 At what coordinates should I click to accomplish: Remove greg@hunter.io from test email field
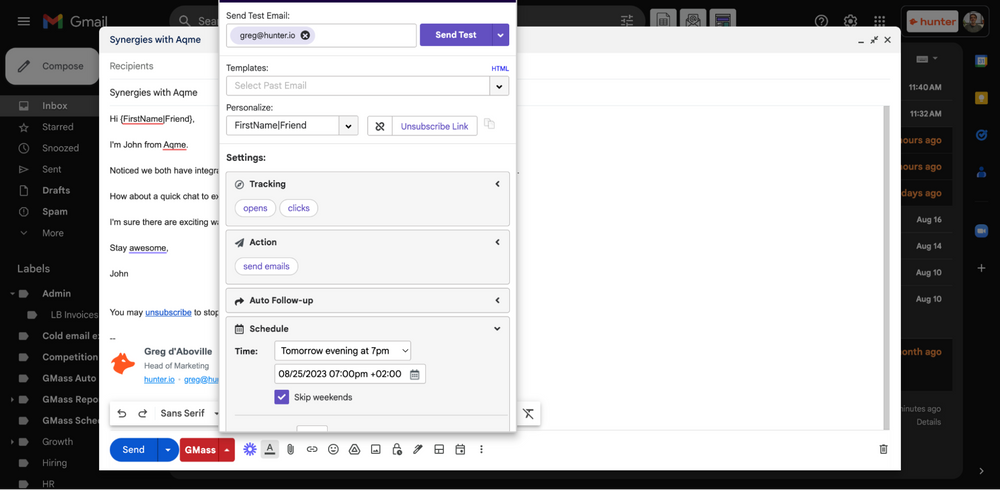click(306, 35)
